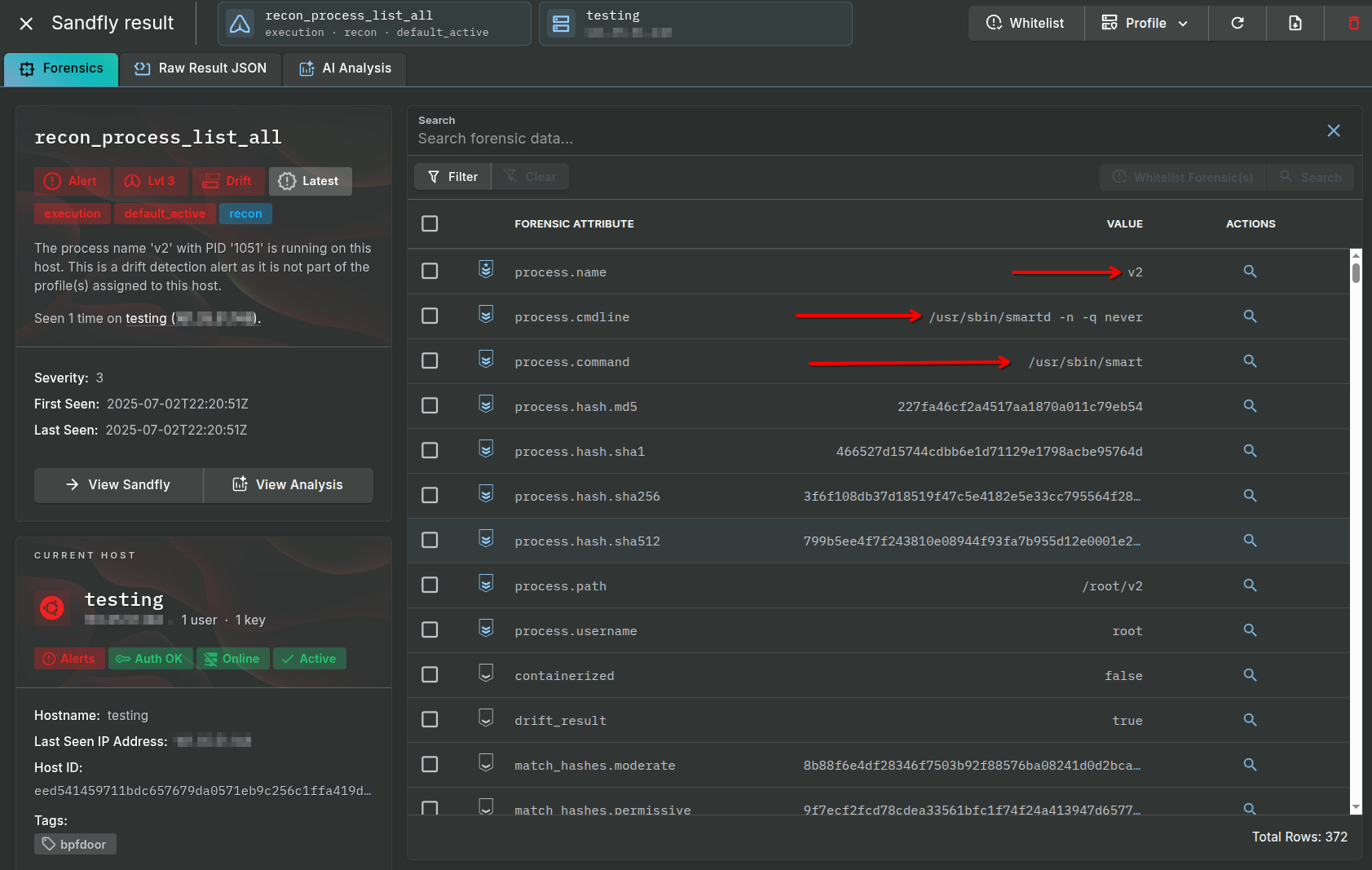Click the testing host card in header
Image resolution: width=1372 pixels, height=870 pixels.
pos(695,24)
